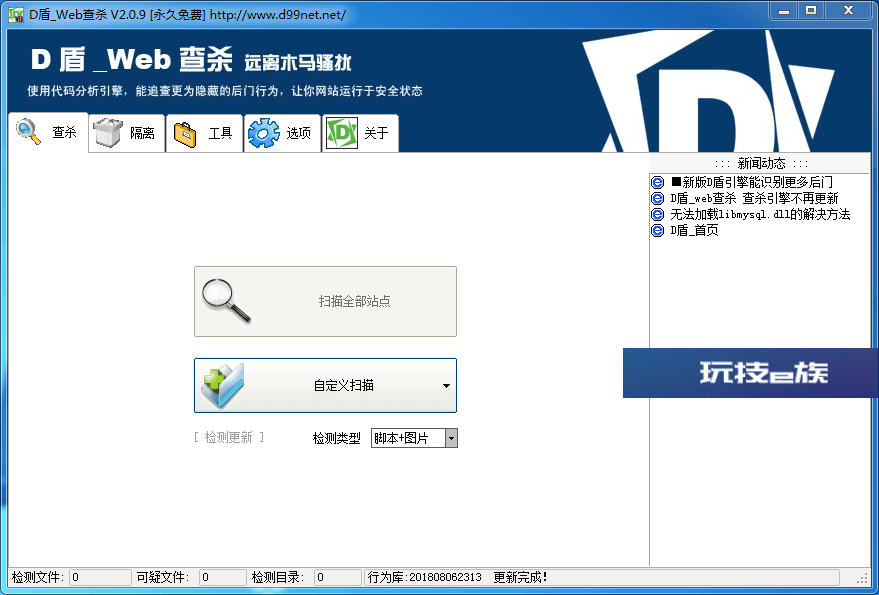Viewport: 879px width, 595px height.
Task: Open the 检测类型 脚本+图片 combo box
Action: tap(414, 438)
